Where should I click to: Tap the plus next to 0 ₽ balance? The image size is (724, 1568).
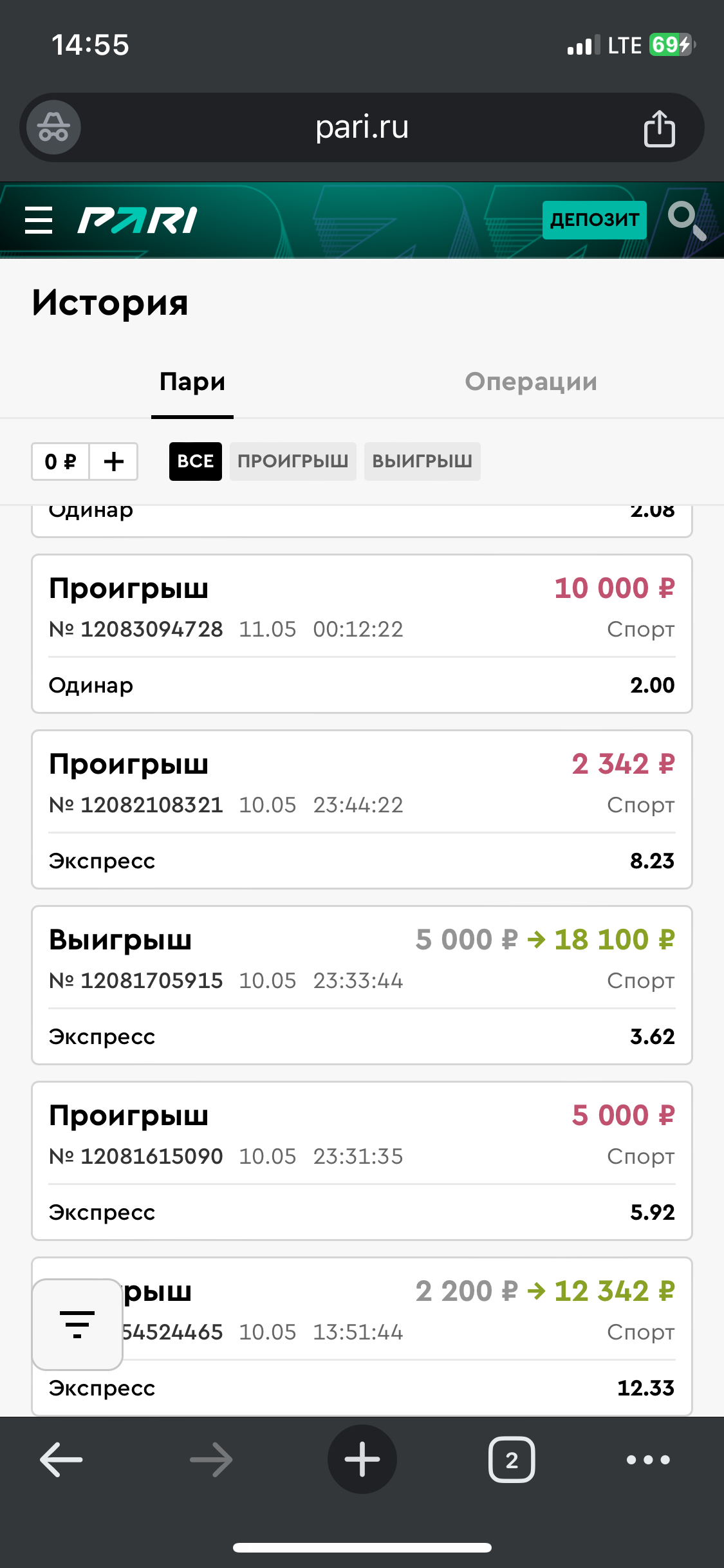(x=114, y=462)
